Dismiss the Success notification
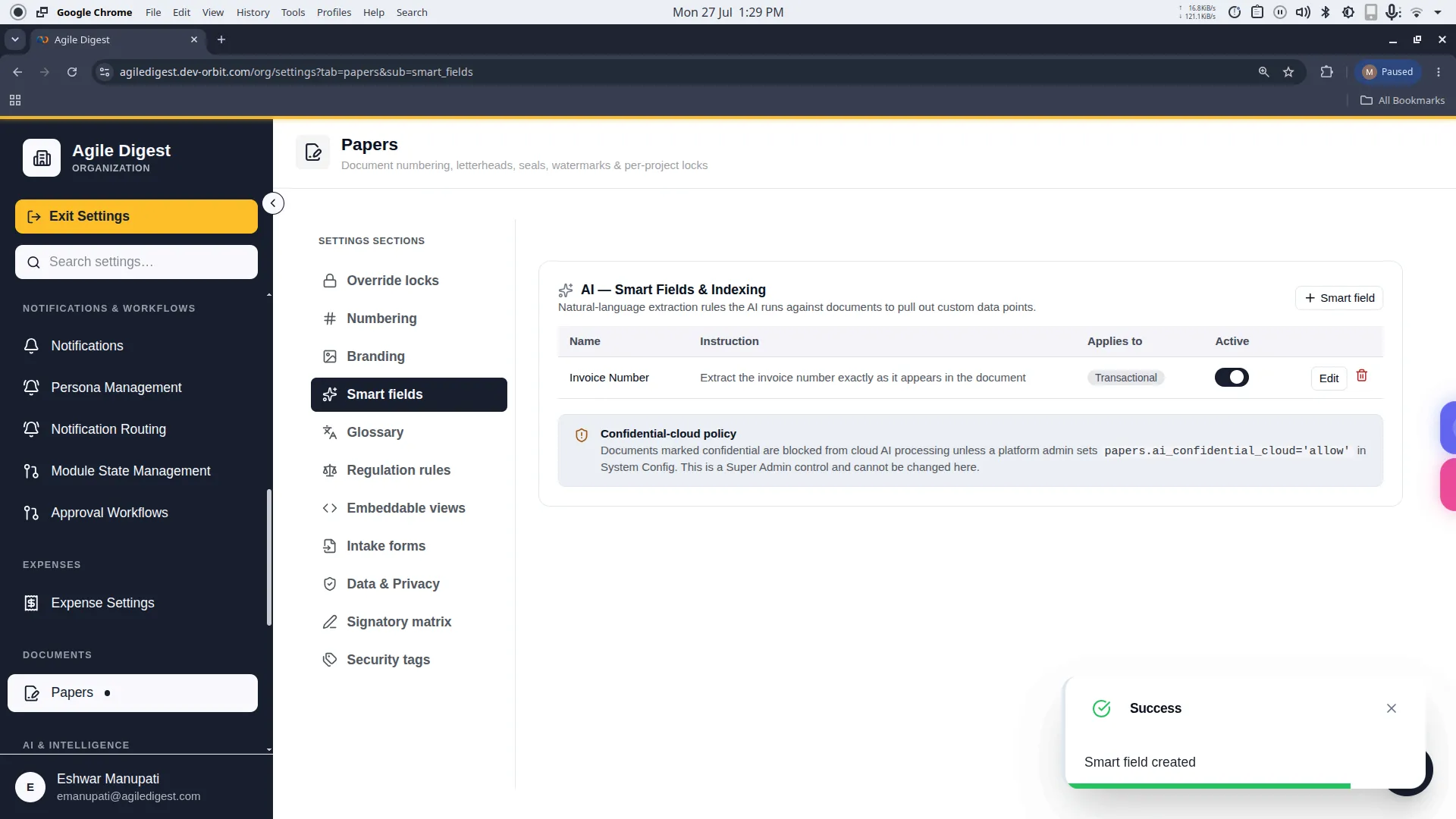 coord(1391,708)
